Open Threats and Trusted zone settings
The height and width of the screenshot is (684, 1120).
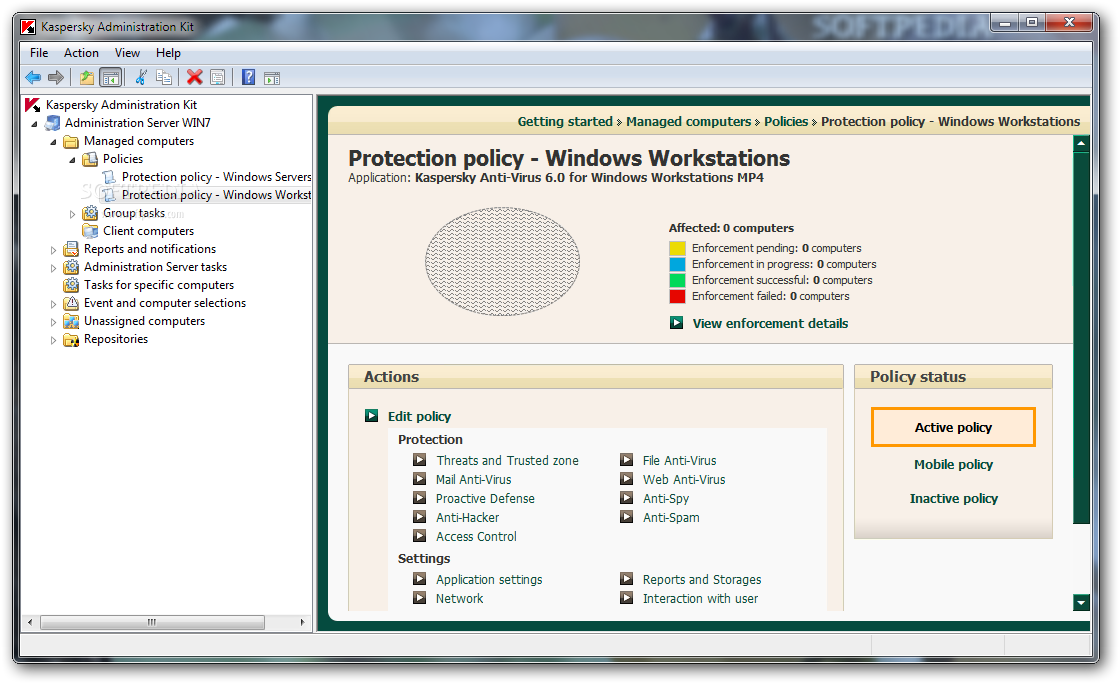point(507,461)
